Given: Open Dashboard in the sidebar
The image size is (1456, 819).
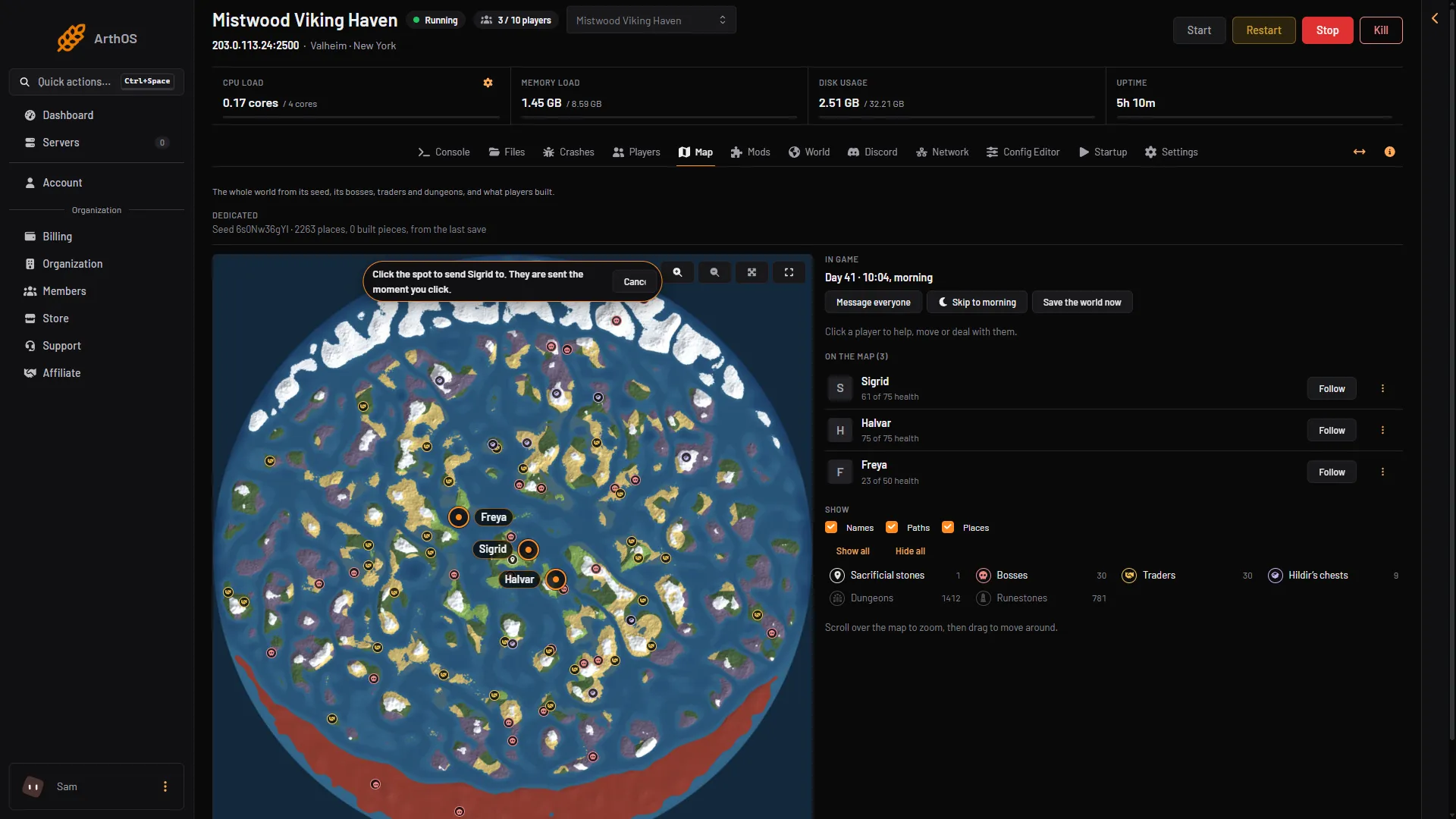Looking at the screenshot, I should [x=96, y=115].
